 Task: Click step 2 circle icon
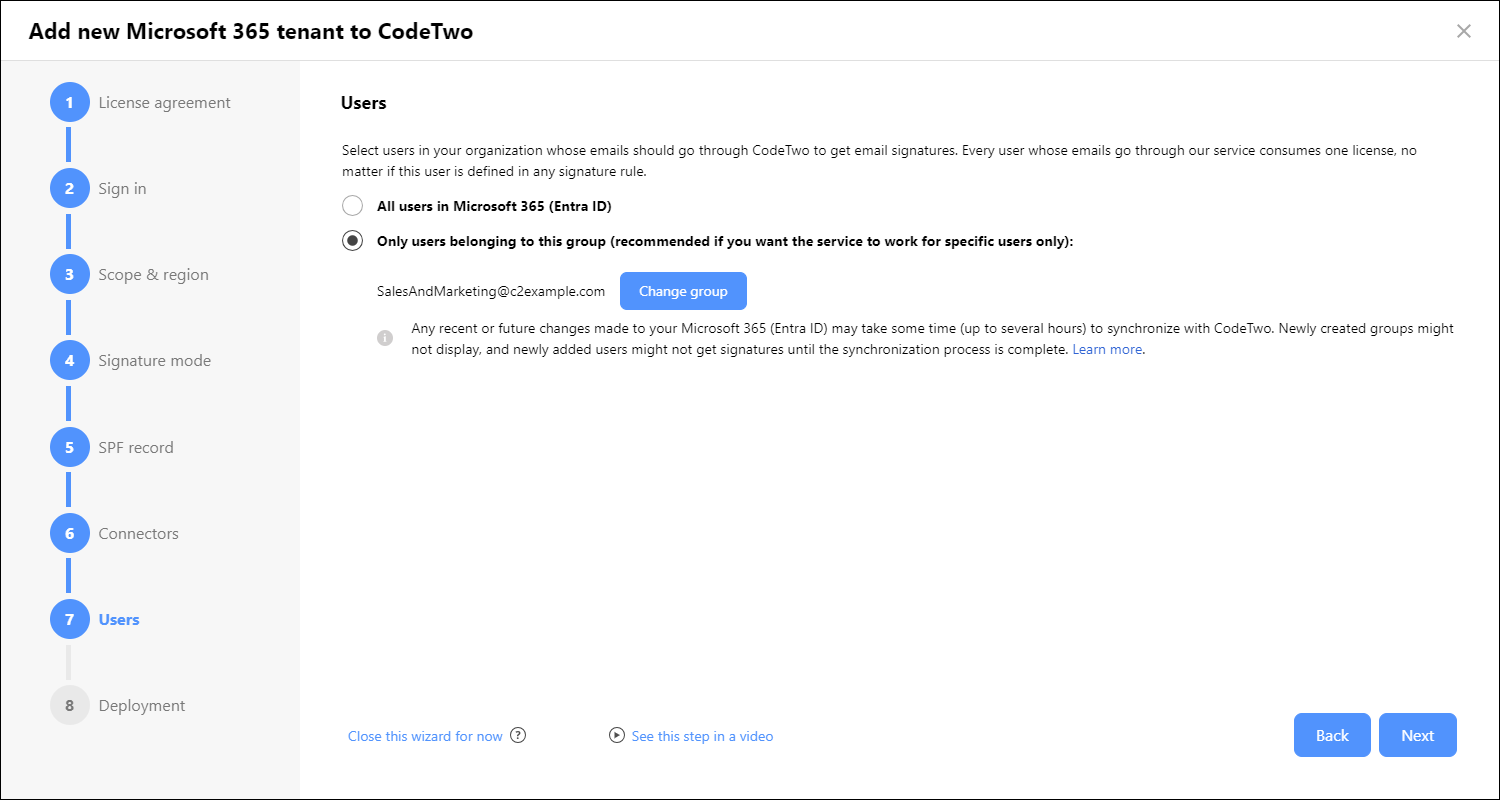69,189
